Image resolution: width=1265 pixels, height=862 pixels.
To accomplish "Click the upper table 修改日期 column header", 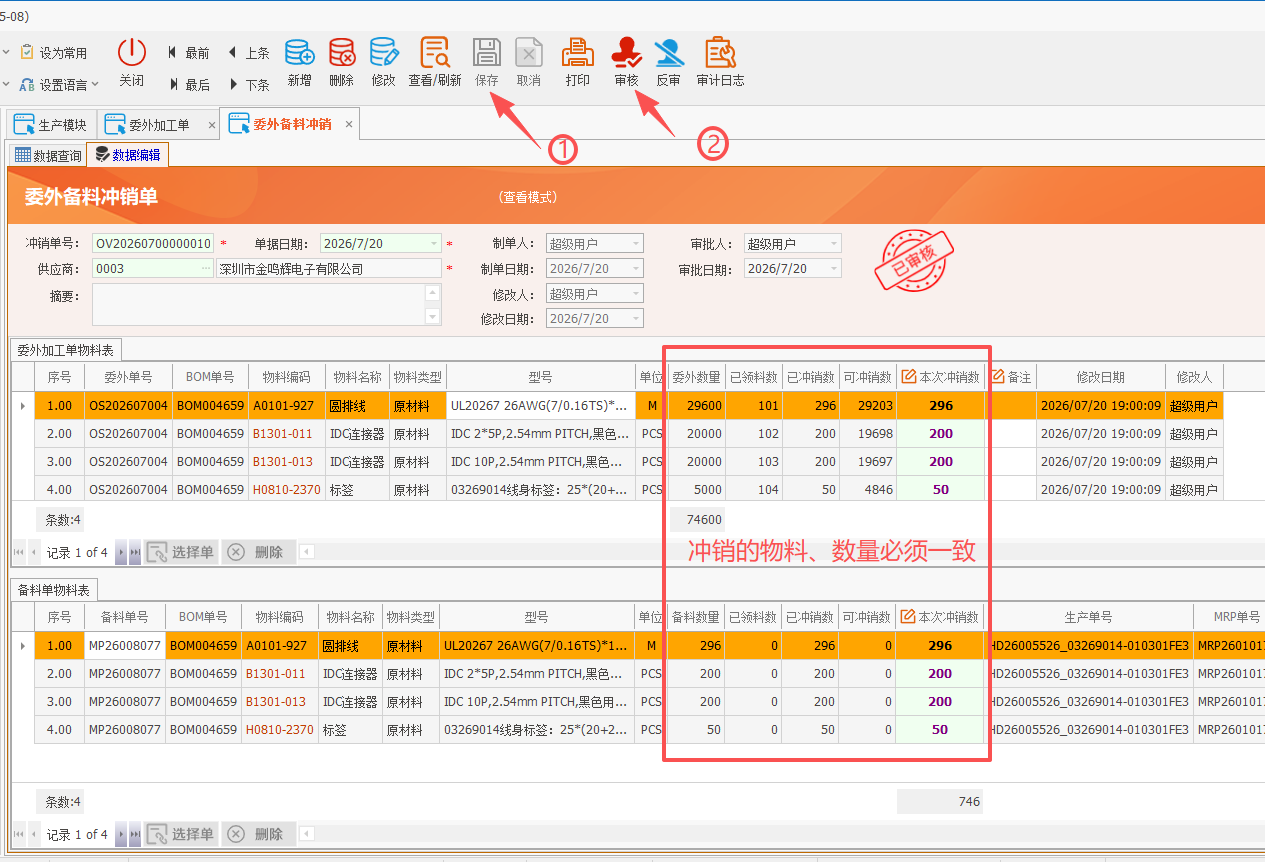I will [x=1100, y=377].
